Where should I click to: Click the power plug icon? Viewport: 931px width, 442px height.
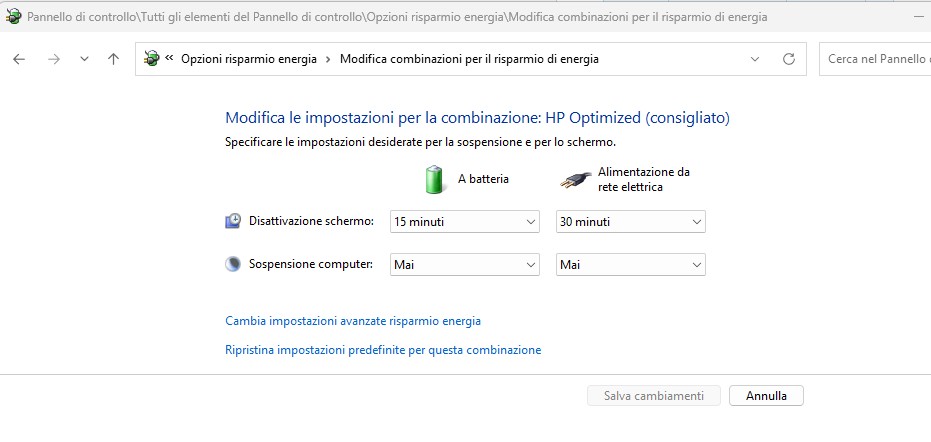(572, 180)
